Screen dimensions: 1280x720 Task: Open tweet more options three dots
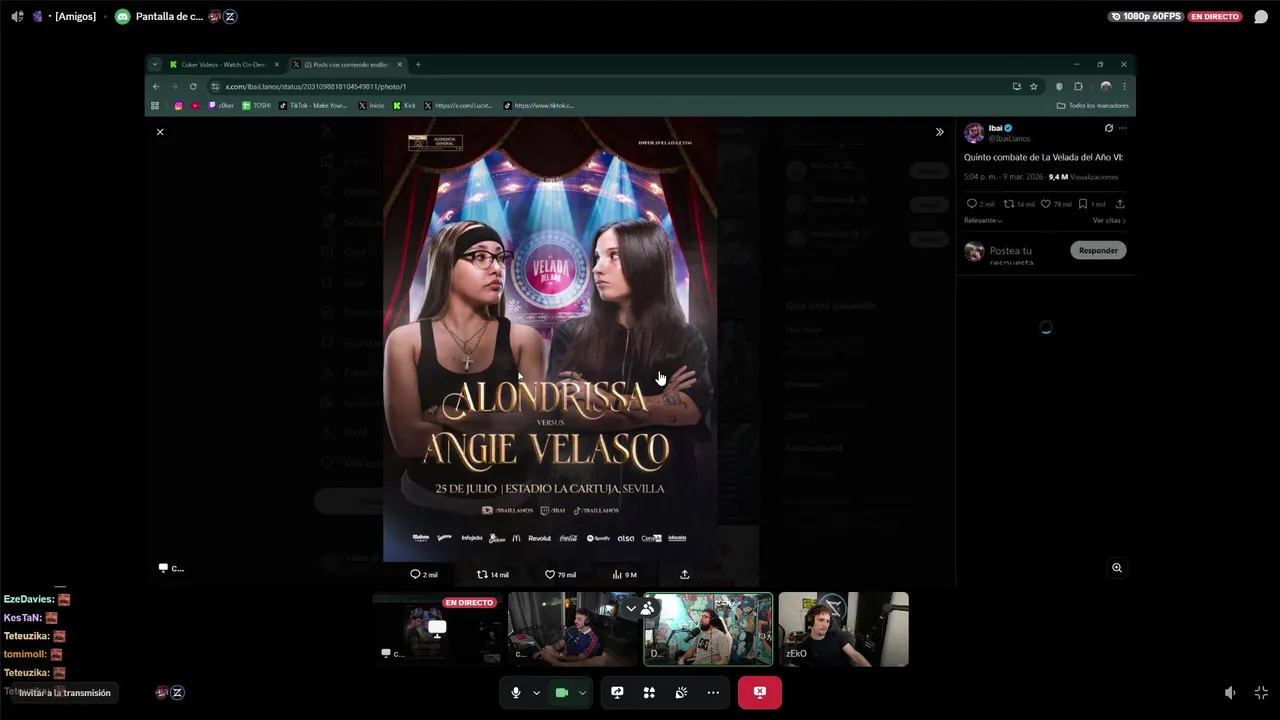point(1122,128)
